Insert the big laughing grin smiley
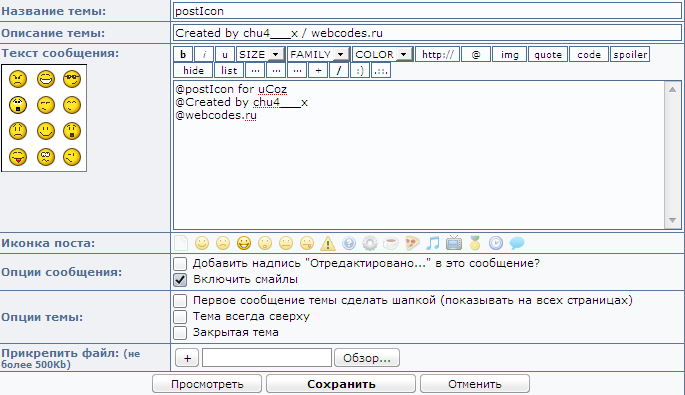 (x=46, y=79)
